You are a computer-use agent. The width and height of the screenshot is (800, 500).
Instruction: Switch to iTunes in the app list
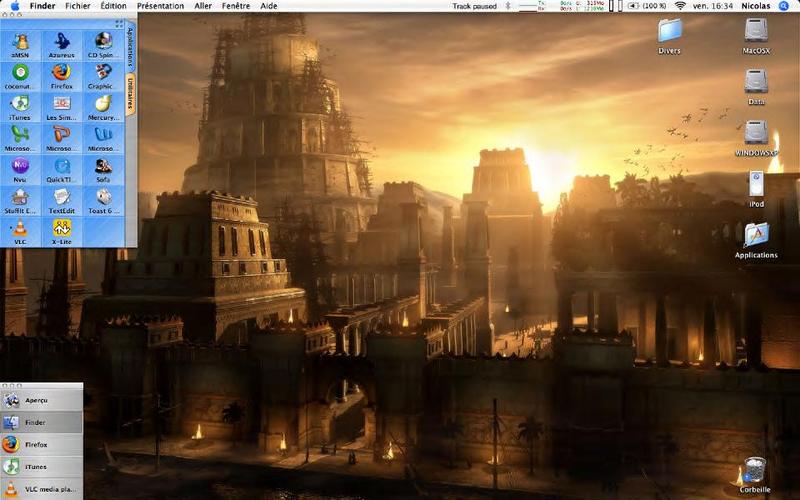coord(42,467)
